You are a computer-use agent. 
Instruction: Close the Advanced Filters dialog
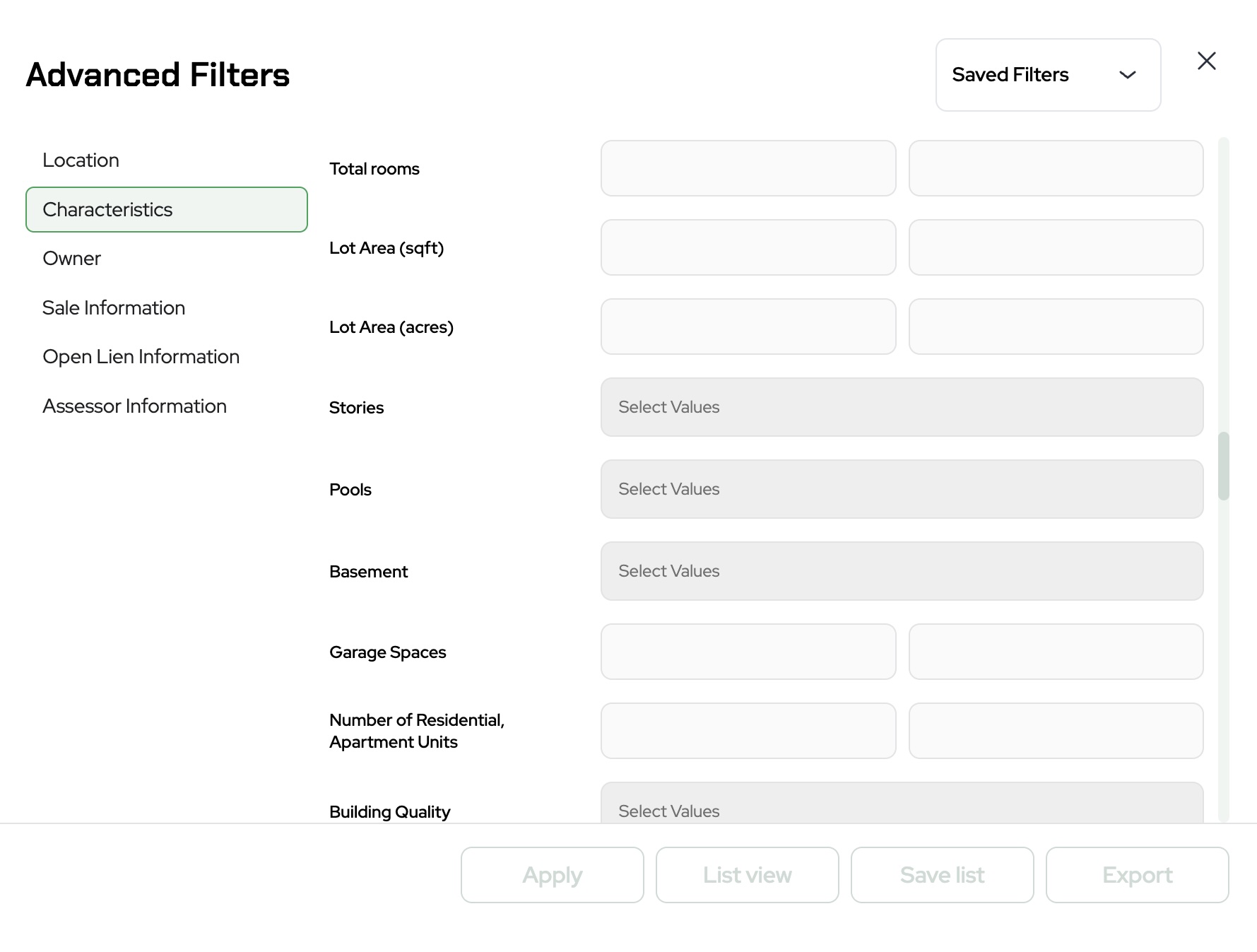pyautogui.click(x=1206, y=61)
